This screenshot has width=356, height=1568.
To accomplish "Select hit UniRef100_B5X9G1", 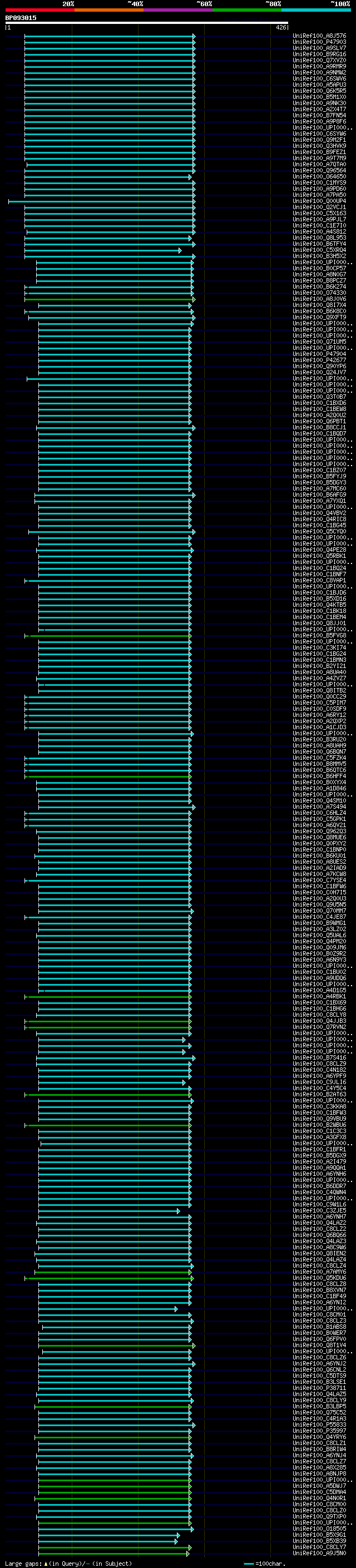I will pyautogui.click(x=319, y=1535).
